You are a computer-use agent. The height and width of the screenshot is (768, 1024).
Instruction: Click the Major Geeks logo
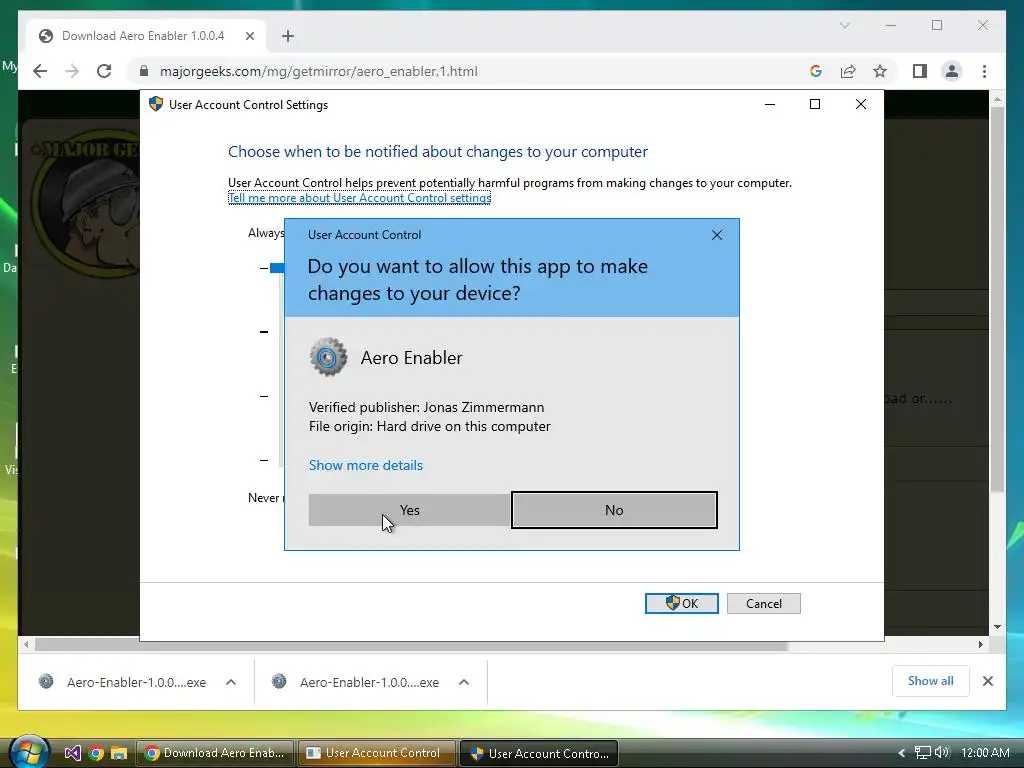point(85,202)
